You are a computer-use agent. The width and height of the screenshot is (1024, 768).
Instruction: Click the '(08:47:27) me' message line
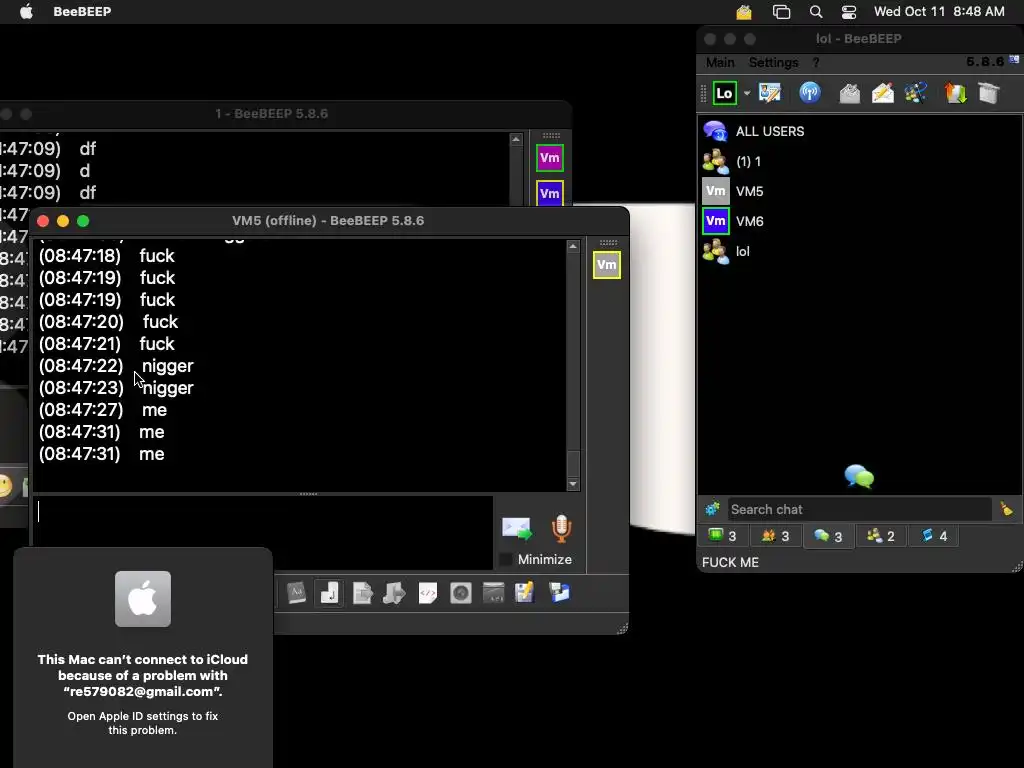(103, 410)
